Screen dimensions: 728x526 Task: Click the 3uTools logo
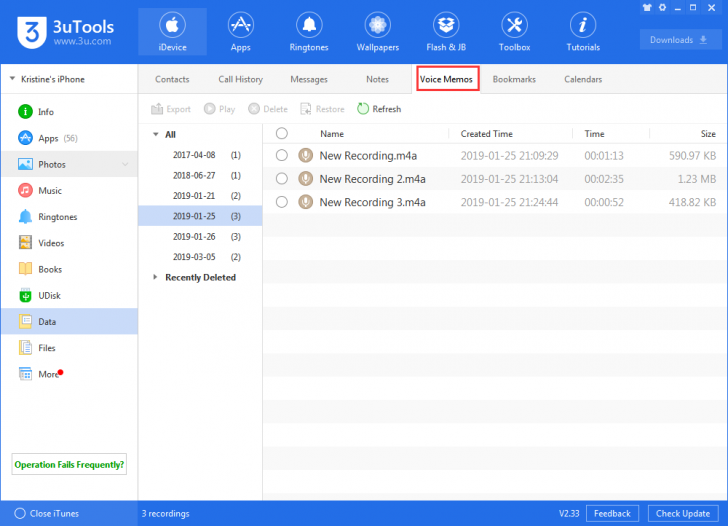[65, 32]
